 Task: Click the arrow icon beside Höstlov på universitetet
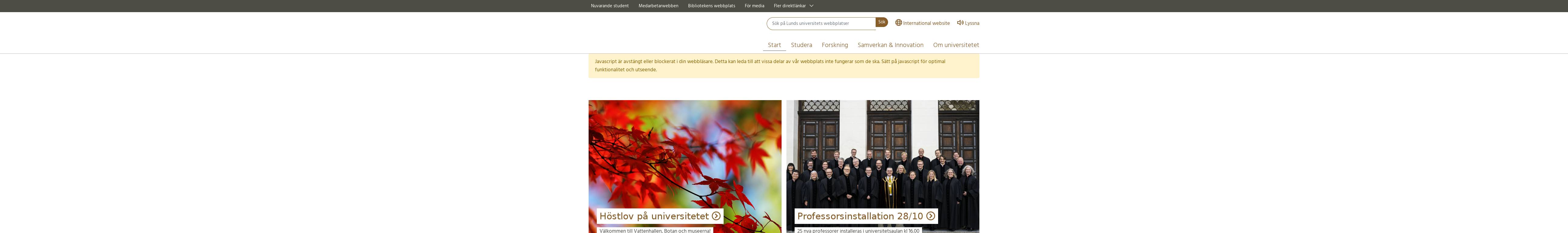[716, 216]
